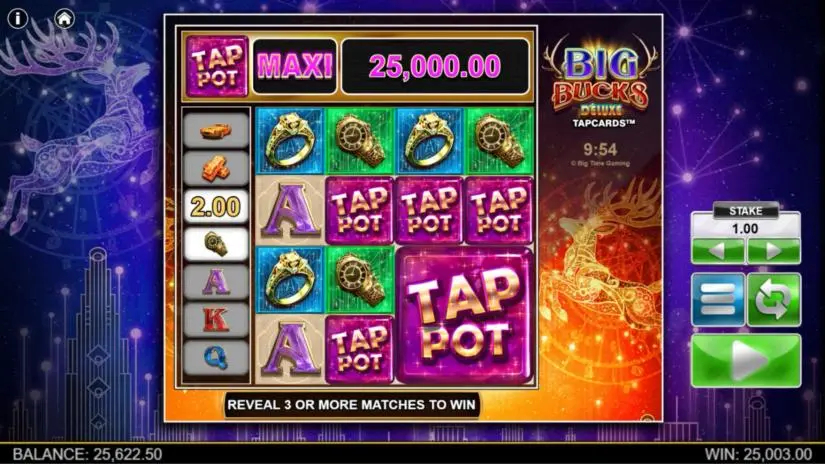Start the game with the large play button
The image size is (825, 464).
[746, 361]
